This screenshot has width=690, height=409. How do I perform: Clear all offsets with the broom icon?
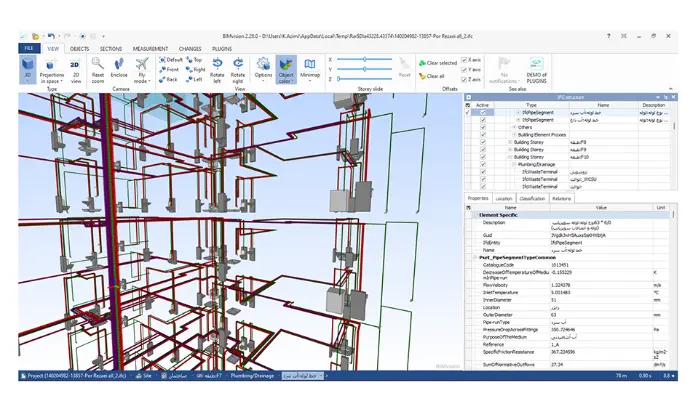tap(432, 76)
